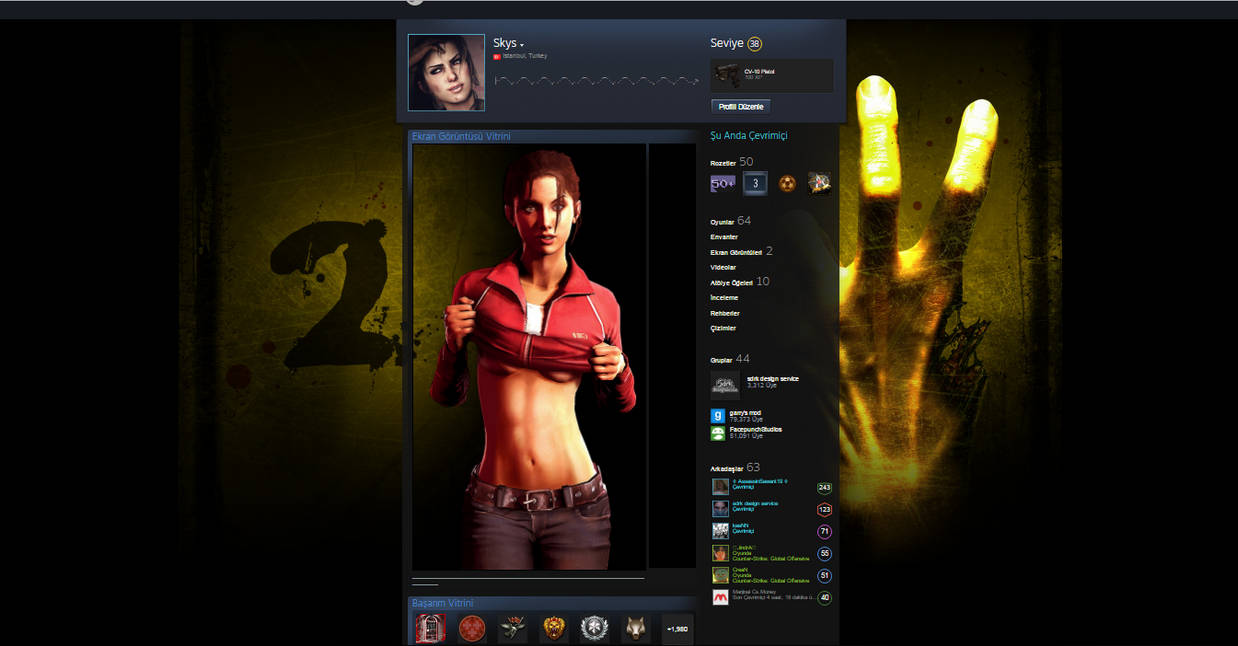Screen dimensions: 1238x646
Task: Click the level 55 friend badge
Action: (x=824, y=554)
